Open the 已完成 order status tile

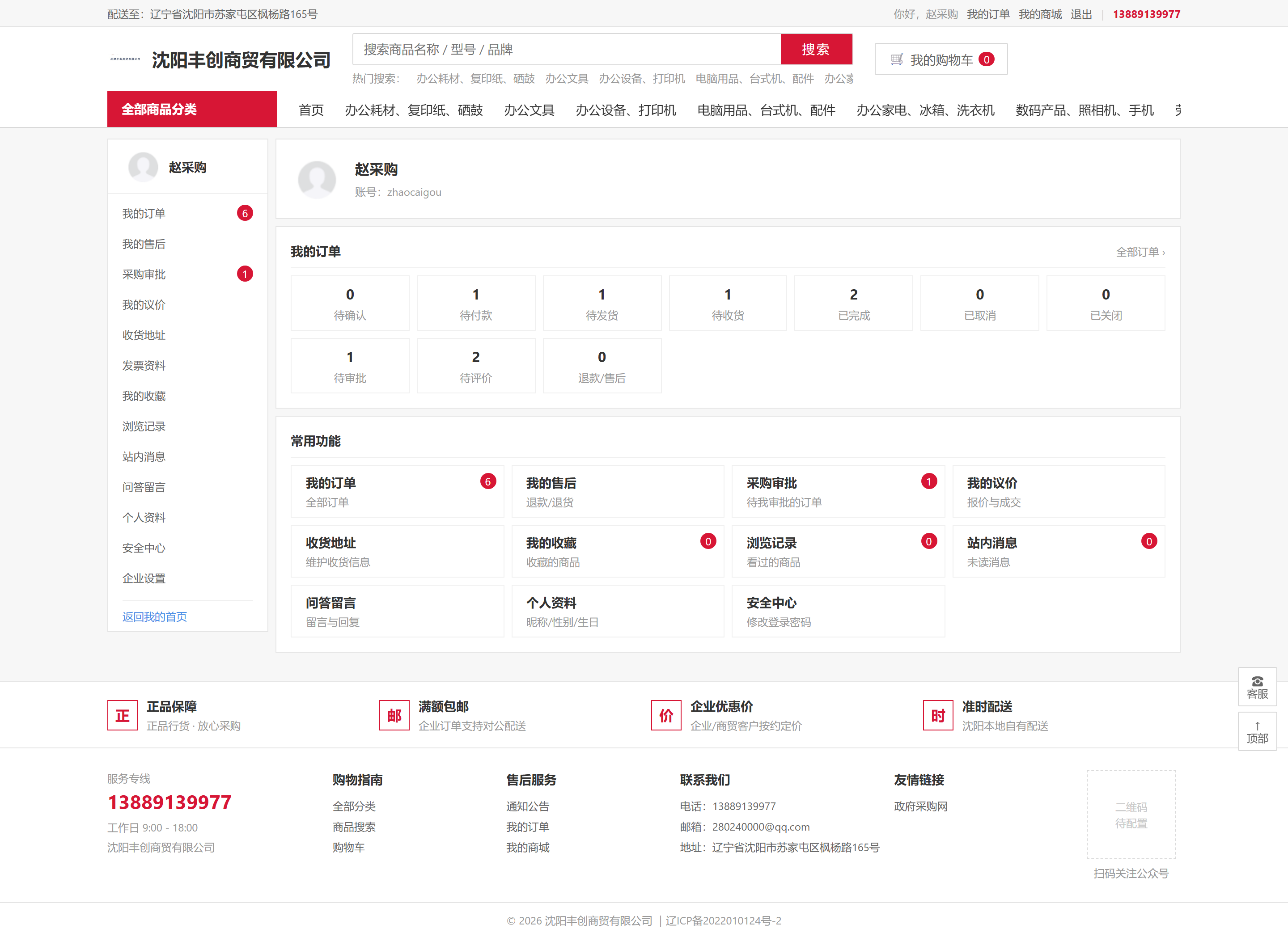coord(854,304)
